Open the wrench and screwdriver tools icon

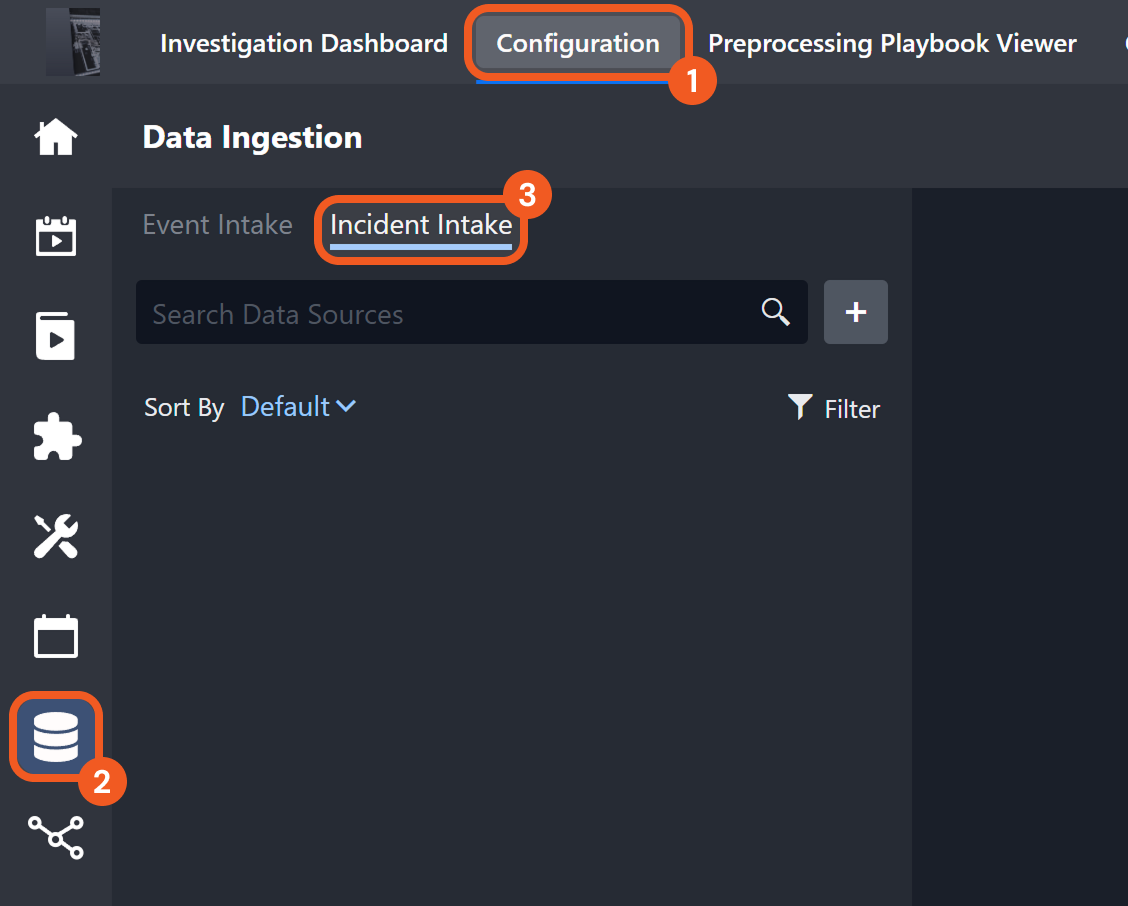(x=56, y=537)
